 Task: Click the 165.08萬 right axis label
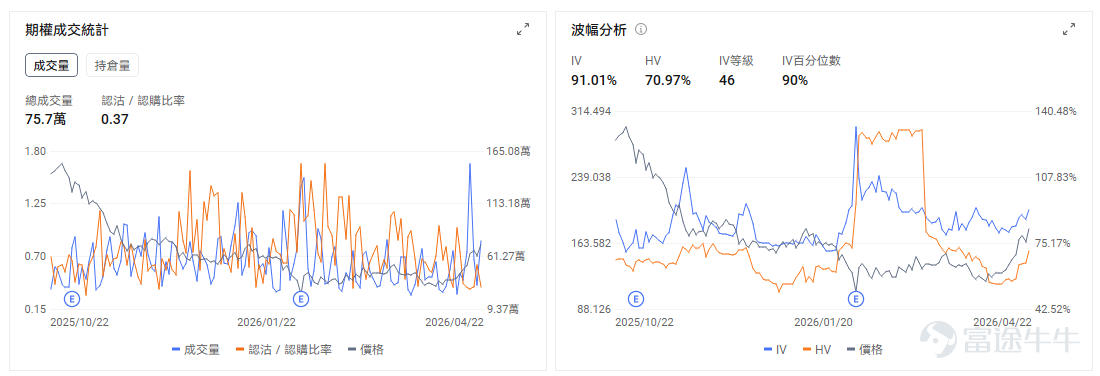pyautogui.click(x=508, y=151)
